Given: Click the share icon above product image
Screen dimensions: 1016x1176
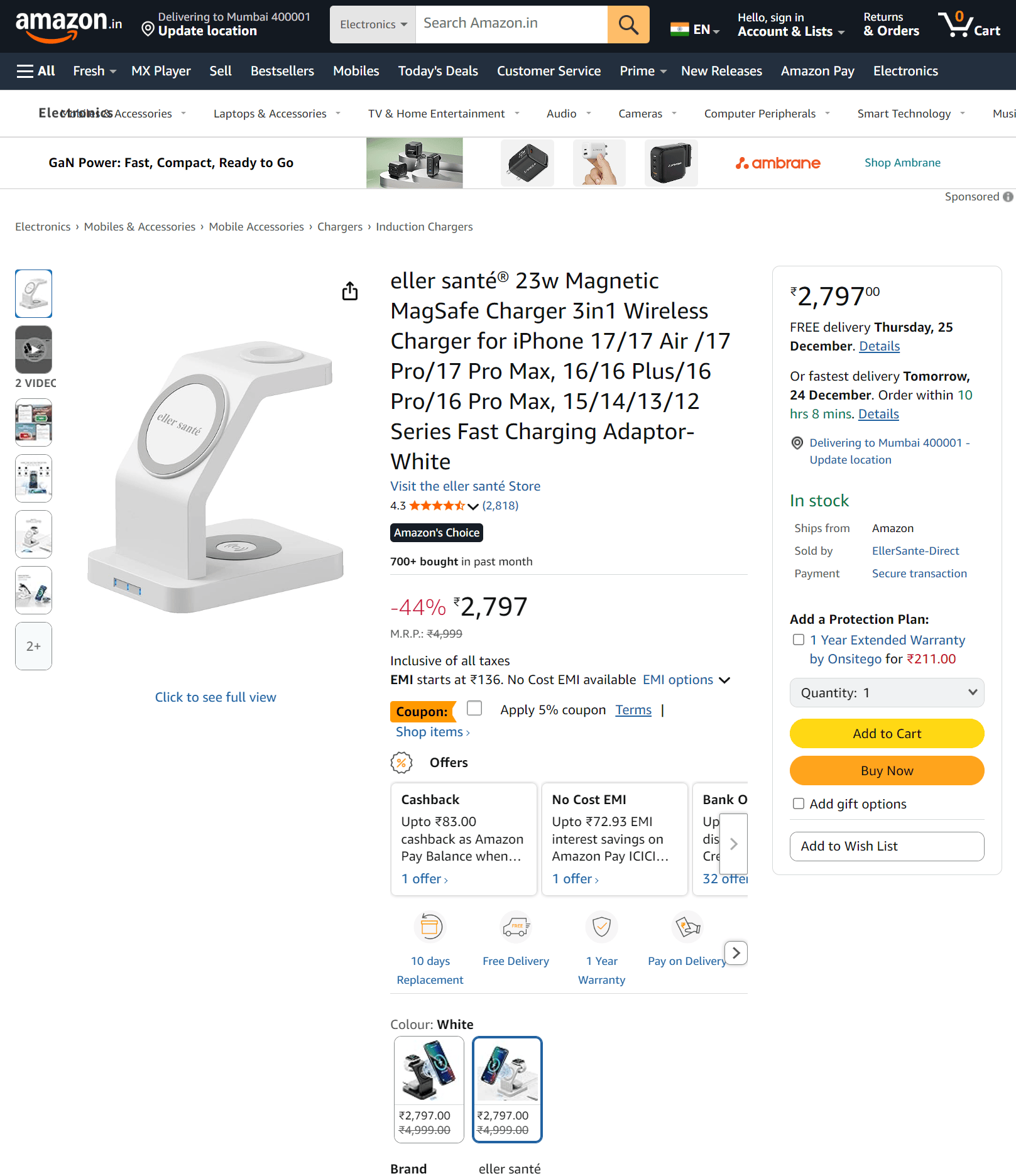Looking at the screenshot, I should 350,291.
